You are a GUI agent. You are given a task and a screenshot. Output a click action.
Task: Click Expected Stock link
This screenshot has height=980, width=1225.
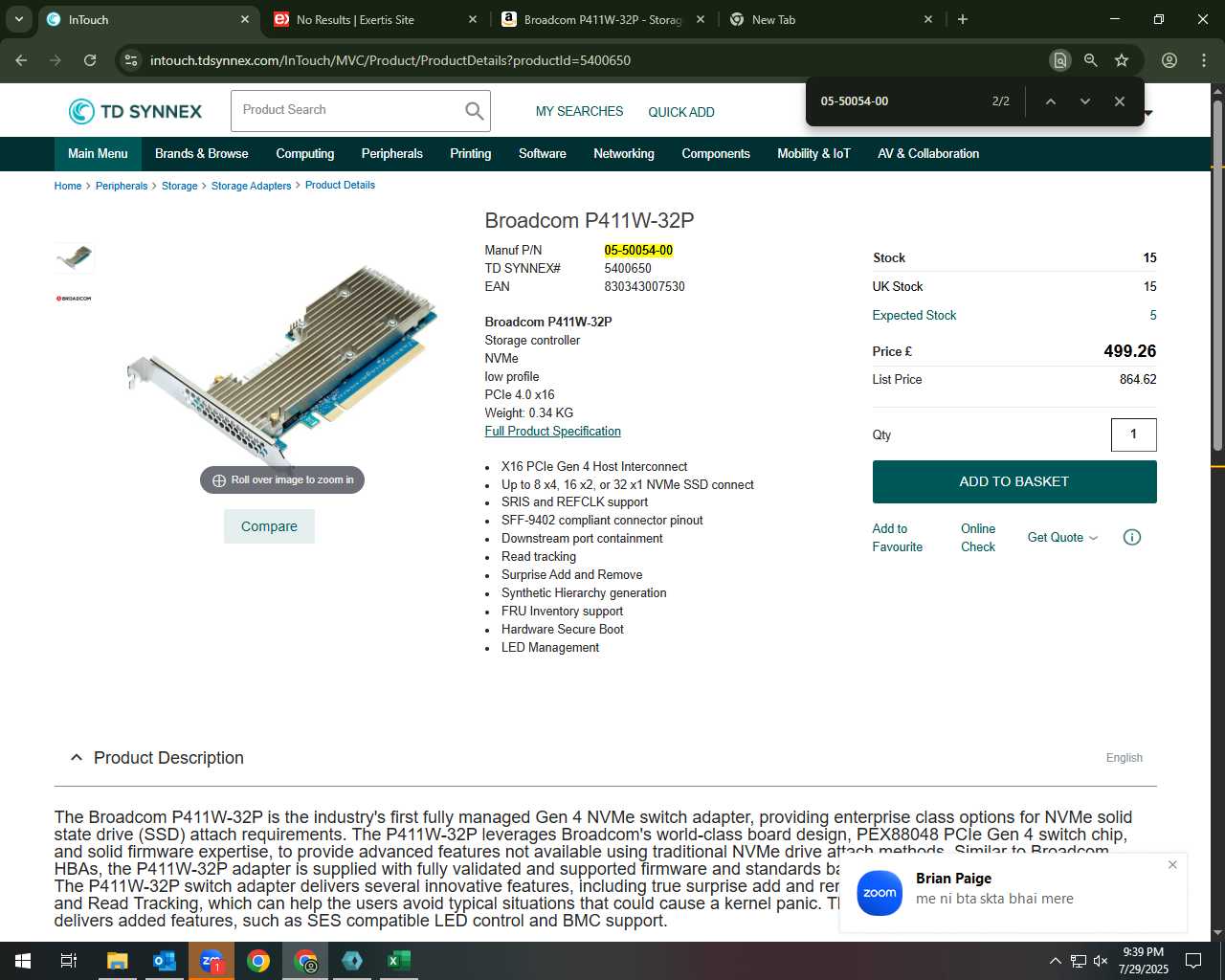click(914, 315)
